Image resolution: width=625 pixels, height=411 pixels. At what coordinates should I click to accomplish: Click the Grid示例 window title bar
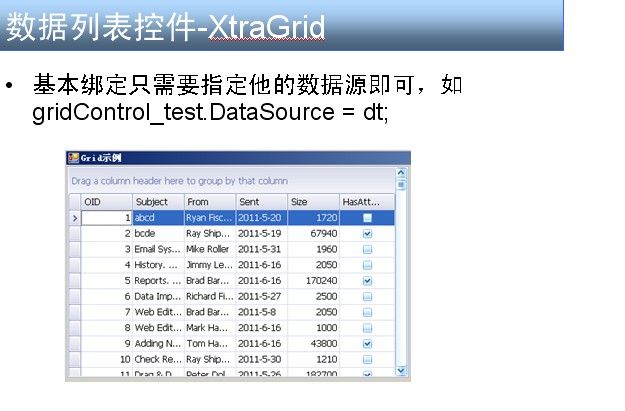coord(238,158)
